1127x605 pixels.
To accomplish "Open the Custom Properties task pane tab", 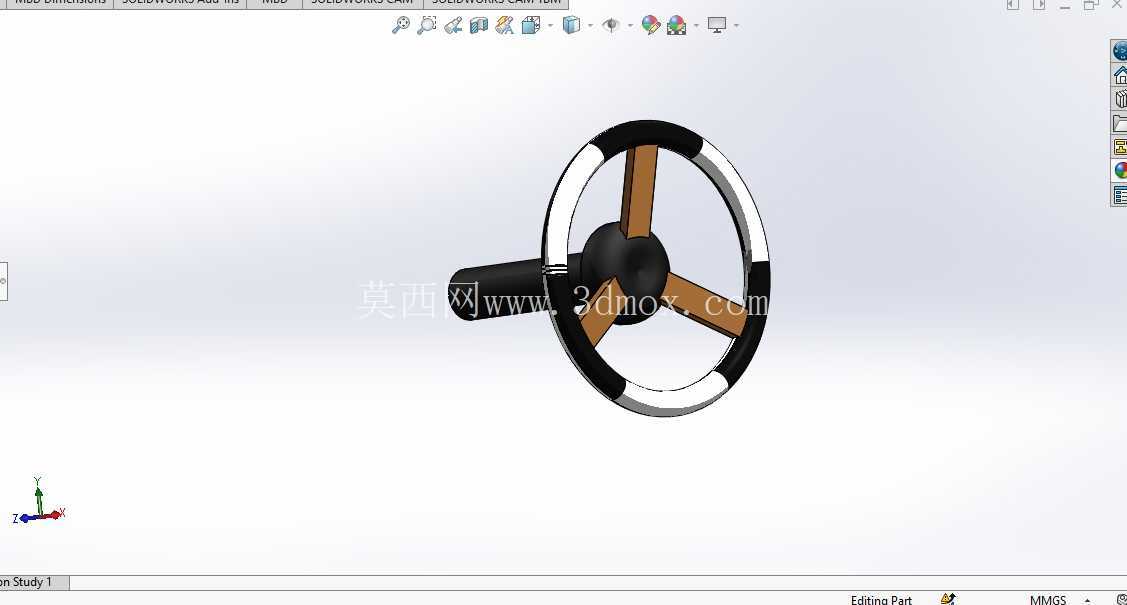I will (1119, 195).
